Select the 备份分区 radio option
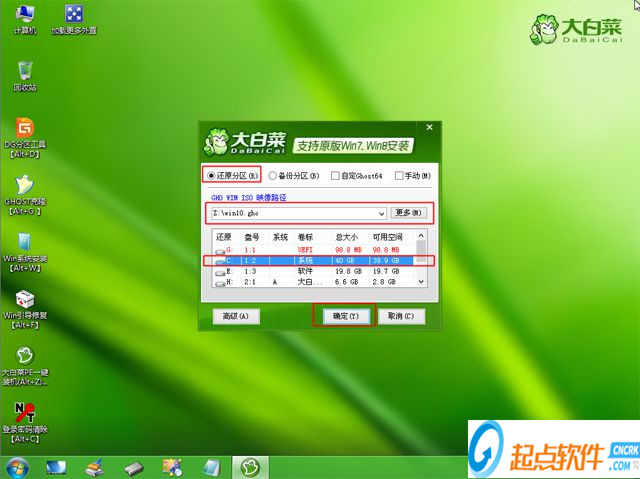 tap(273, 176)
